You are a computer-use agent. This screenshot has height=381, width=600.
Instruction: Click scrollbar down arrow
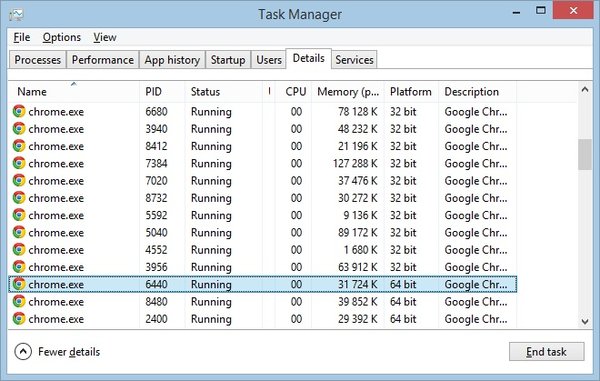coord(585,322)
